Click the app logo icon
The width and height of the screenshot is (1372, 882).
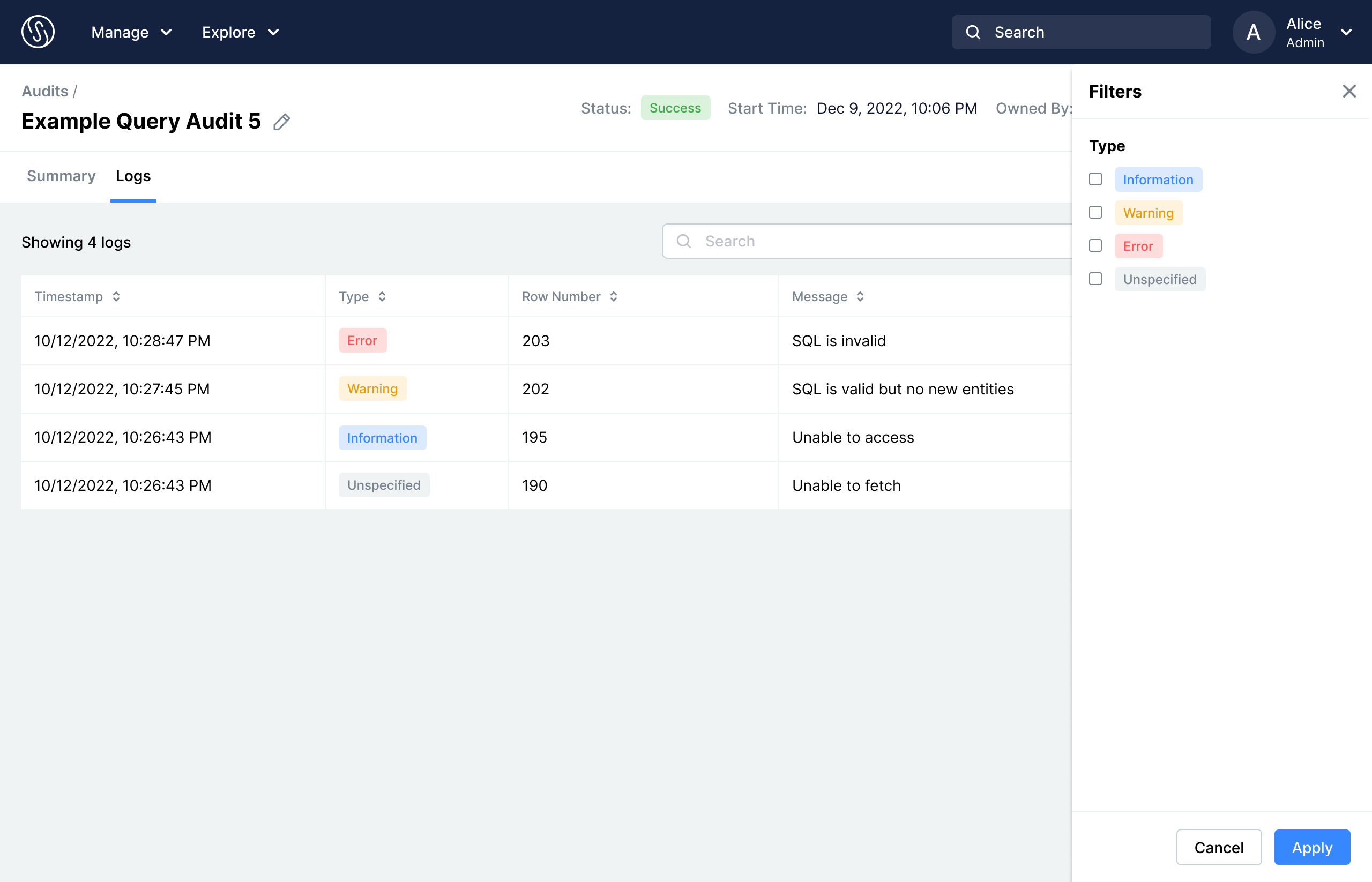pyautogui.click(x=38, y=32)
